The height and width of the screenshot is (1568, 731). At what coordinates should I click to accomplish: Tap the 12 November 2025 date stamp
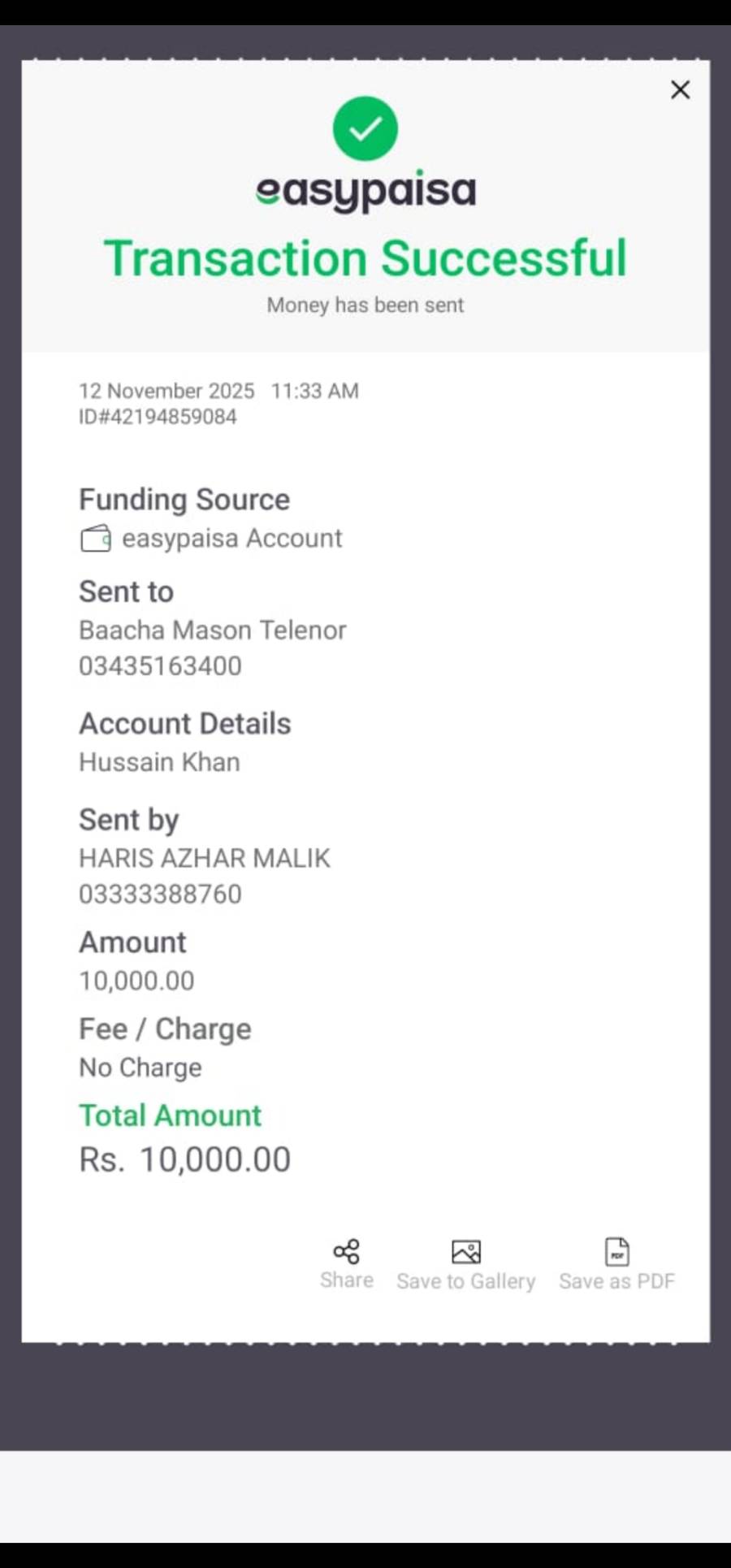click(167, 392)
